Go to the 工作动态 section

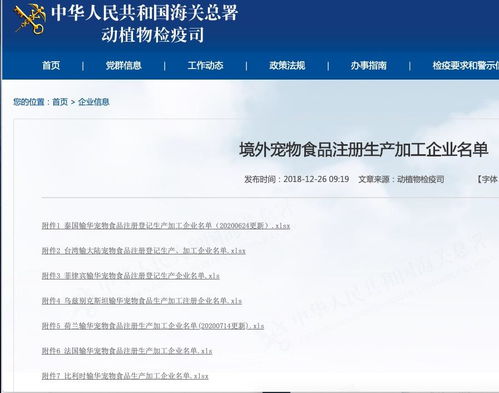click(205, 65)
